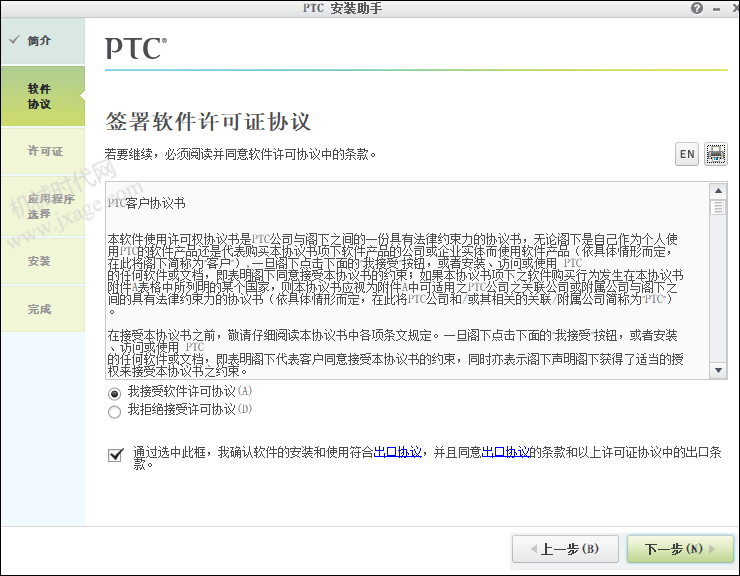Open the second 出口协议 link

click(x=505, y=452)
